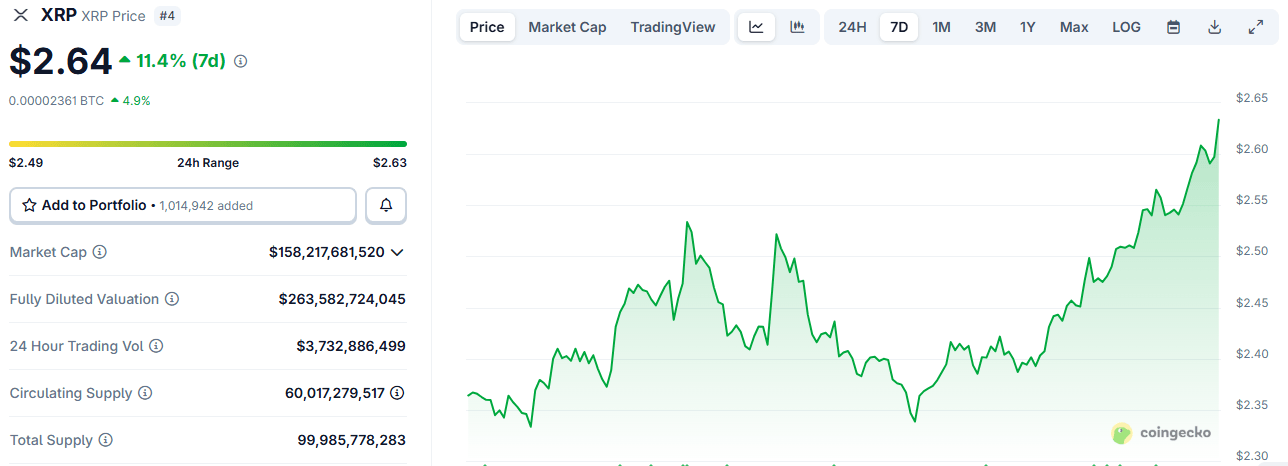This screenshot has height=466, width=1288.
Task: Select the 1Y time range
Action: click(1028, 27)
